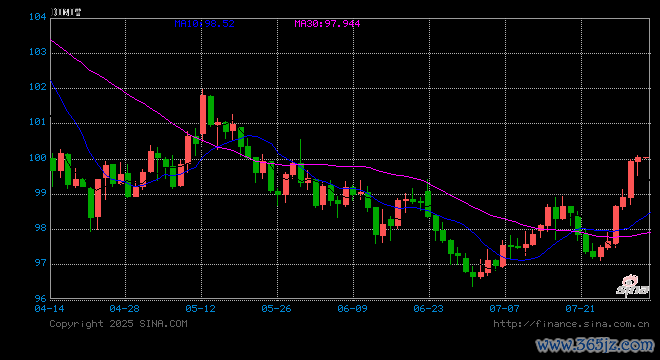Image resolution: width=660 pixels, height=360 pixels.
Task: Click the 04-14 date axis label
Action: pos(49,309)
